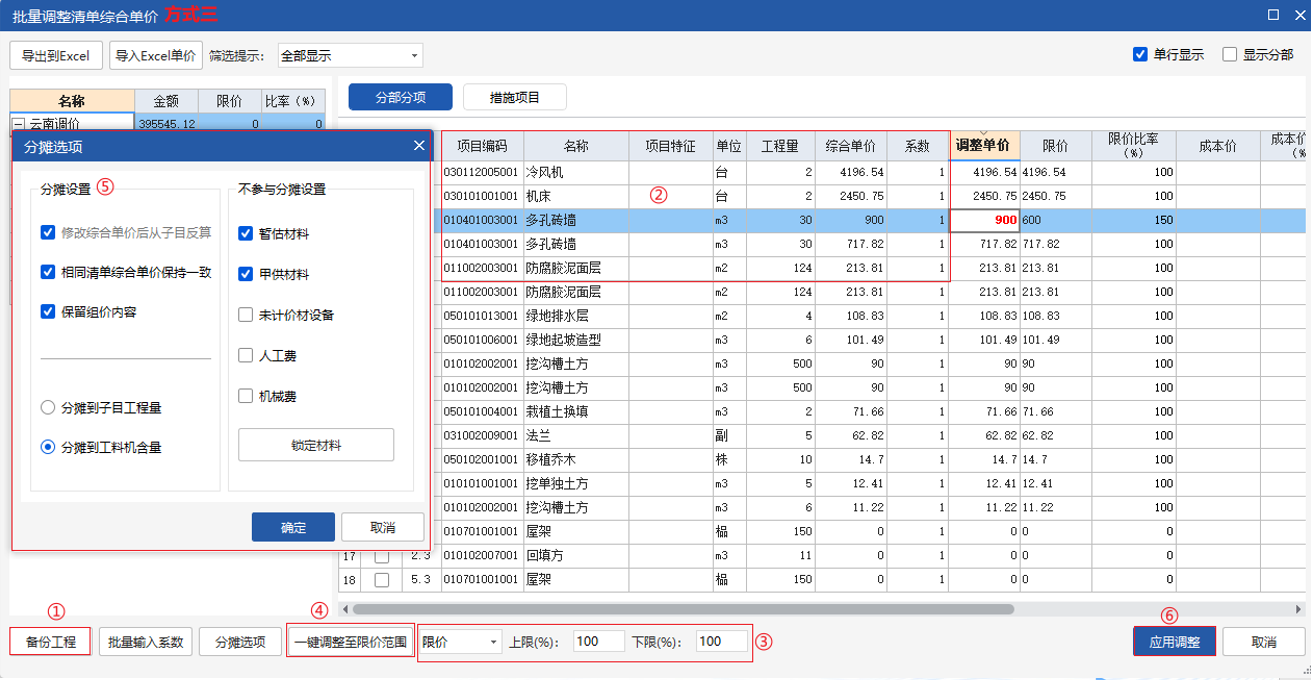Toggle 修改综合单价后从子目反算 checkbox
The image size is (1311, 680).
click(x=48, y=232)
